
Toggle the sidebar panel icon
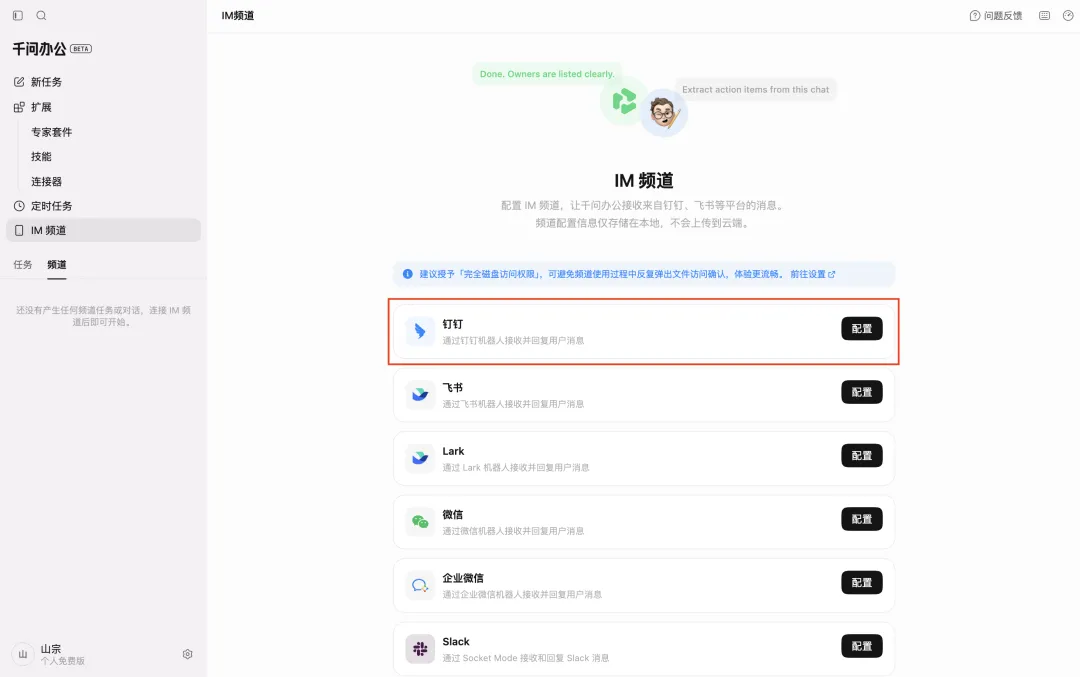tap(18, 15)
